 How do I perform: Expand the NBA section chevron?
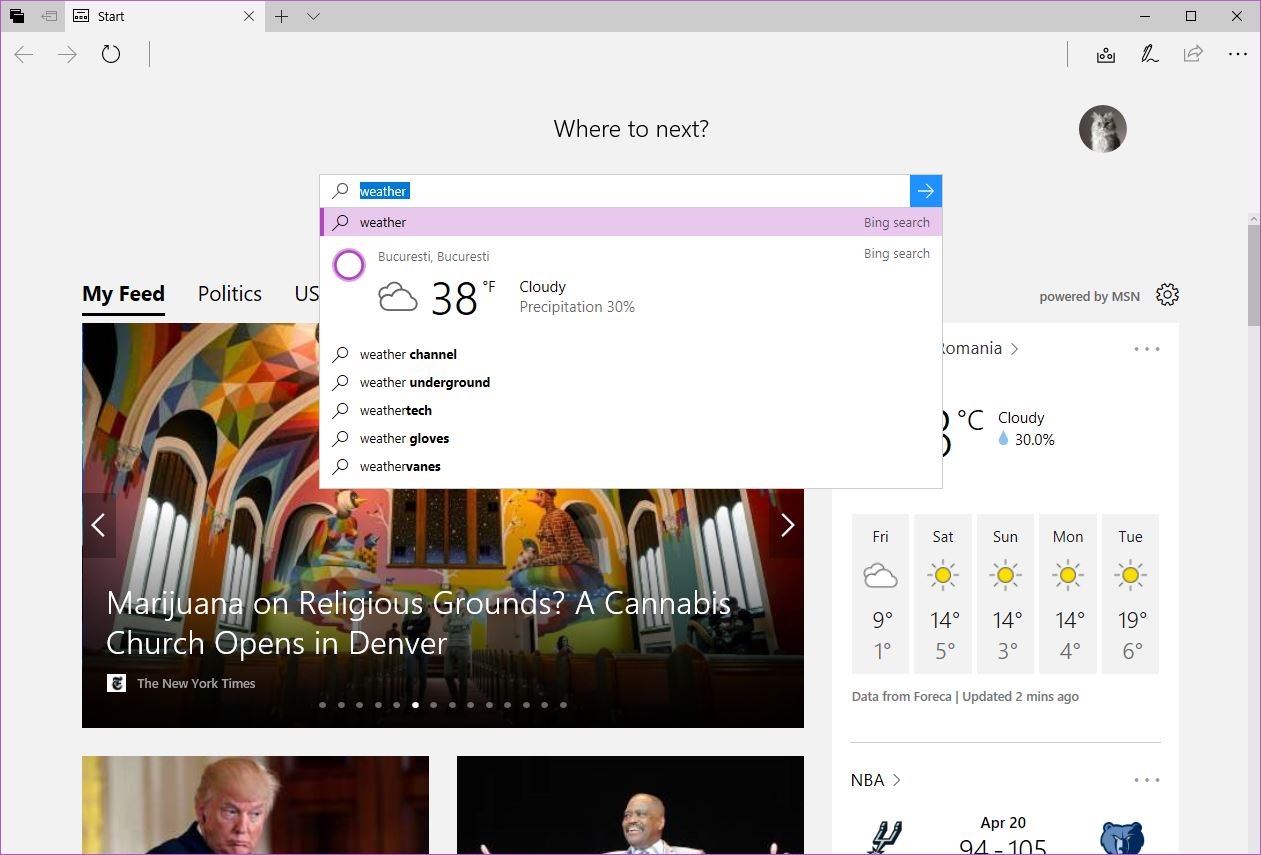tap(896, 780)
